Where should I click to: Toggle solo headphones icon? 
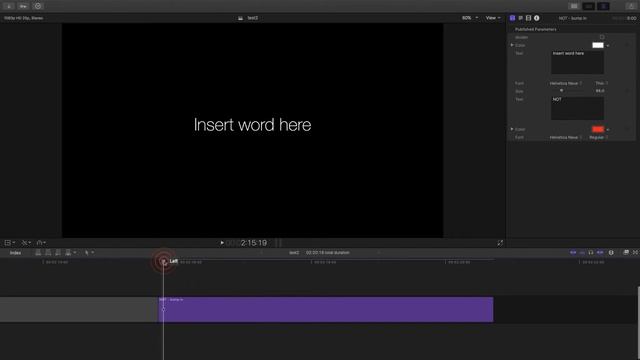[591, 253]
